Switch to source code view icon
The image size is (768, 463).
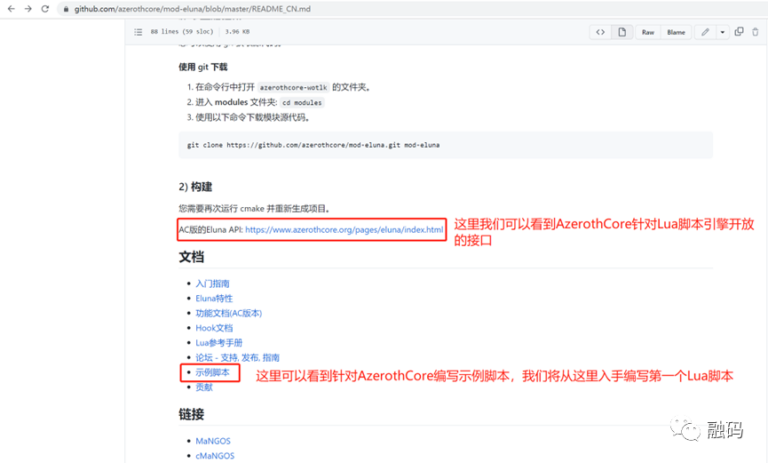click(x=600, y=32)
